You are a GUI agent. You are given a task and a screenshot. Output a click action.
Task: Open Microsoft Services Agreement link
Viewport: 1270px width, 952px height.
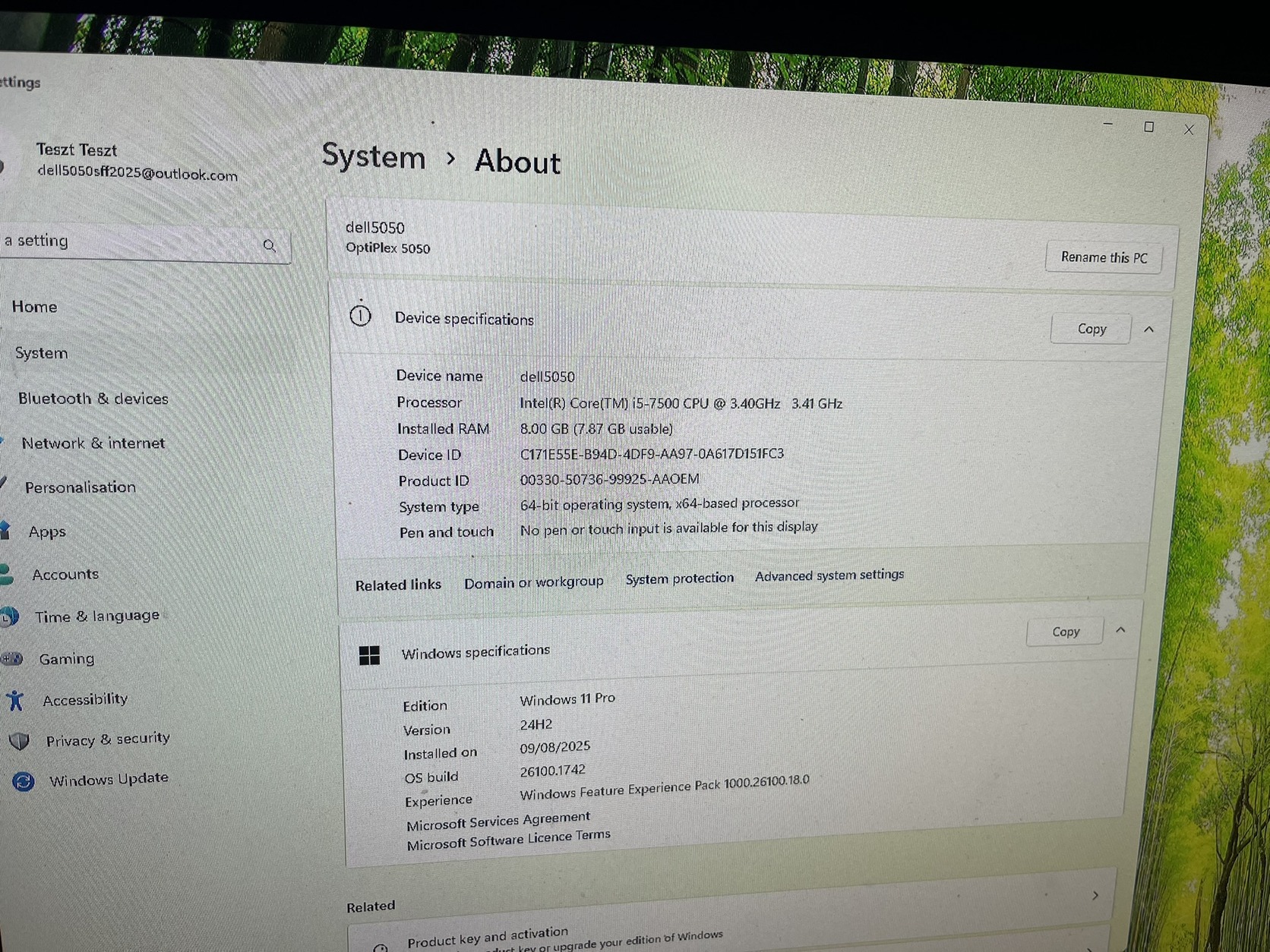click(x=498, y=821)
